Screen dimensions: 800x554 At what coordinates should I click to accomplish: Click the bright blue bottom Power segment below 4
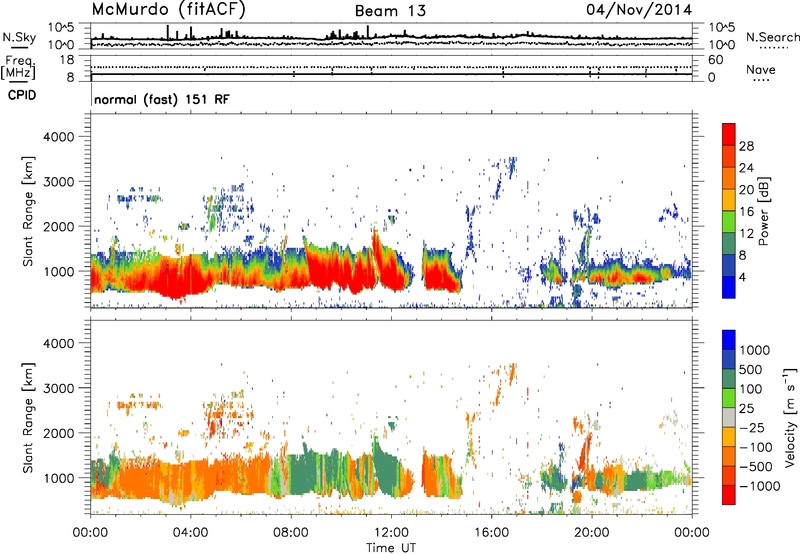(x=729, y=287)
